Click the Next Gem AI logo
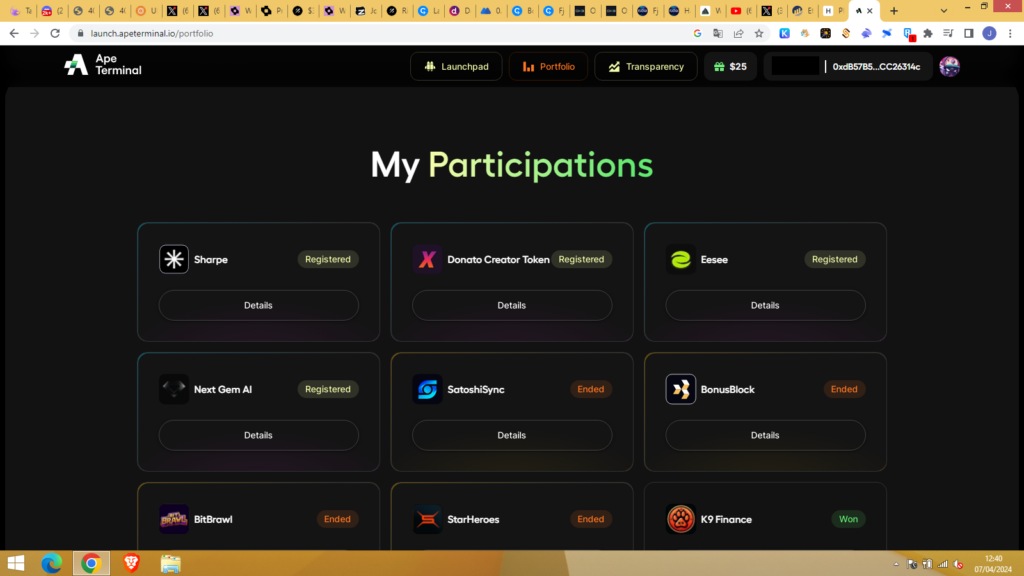The image size is (1024, 576). [x=174, y=389]
